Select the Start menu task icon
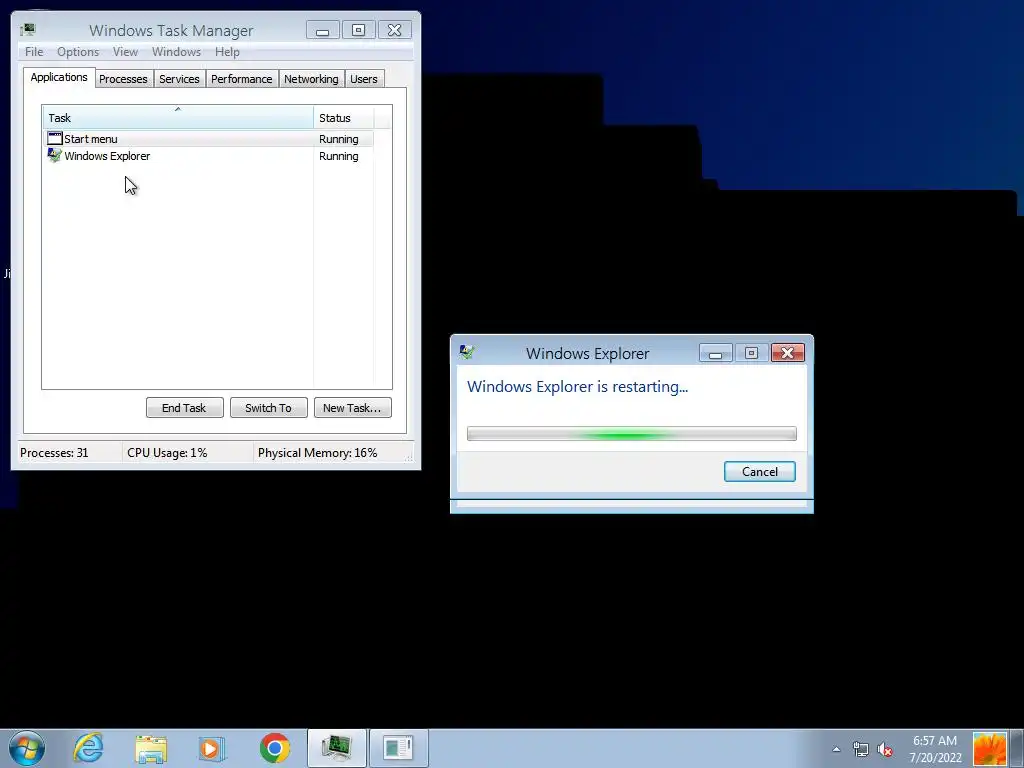This screenshot has height=768, width=1024. (55, 138)
